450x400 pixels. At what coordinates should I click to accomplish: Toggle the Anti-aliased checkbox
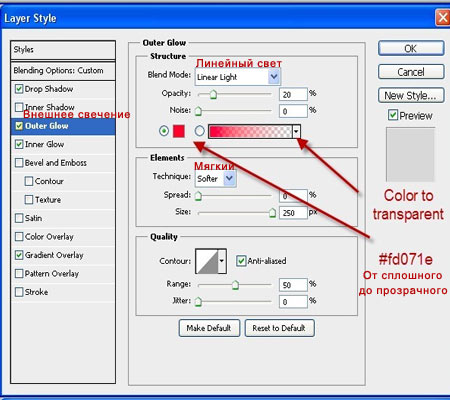point(241,261)
